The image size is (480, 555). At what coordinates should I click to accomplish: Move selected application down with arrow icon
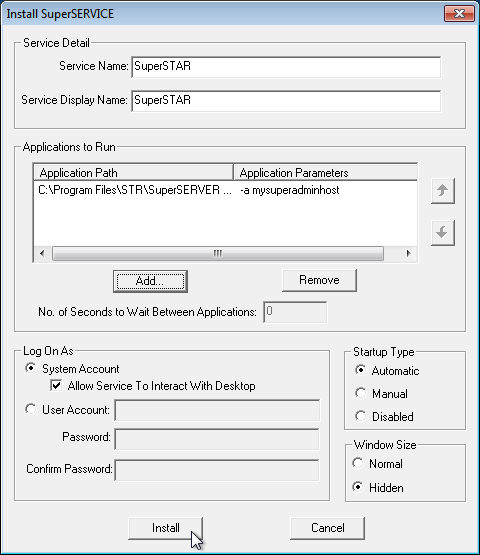[442, 233]
